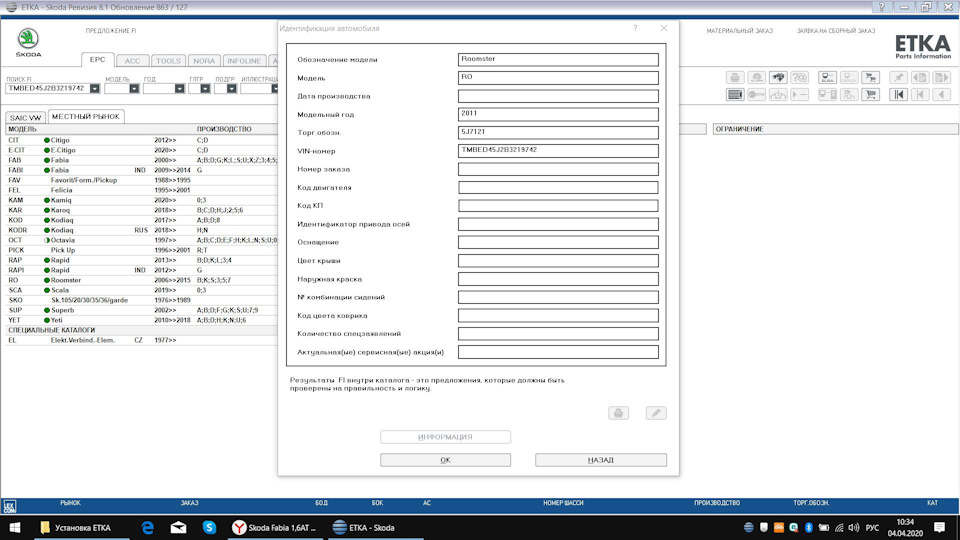Click the ETKA COM icon in status bar
The height and width of the screenshot is (540, 960).
click(x=9, y=506)
